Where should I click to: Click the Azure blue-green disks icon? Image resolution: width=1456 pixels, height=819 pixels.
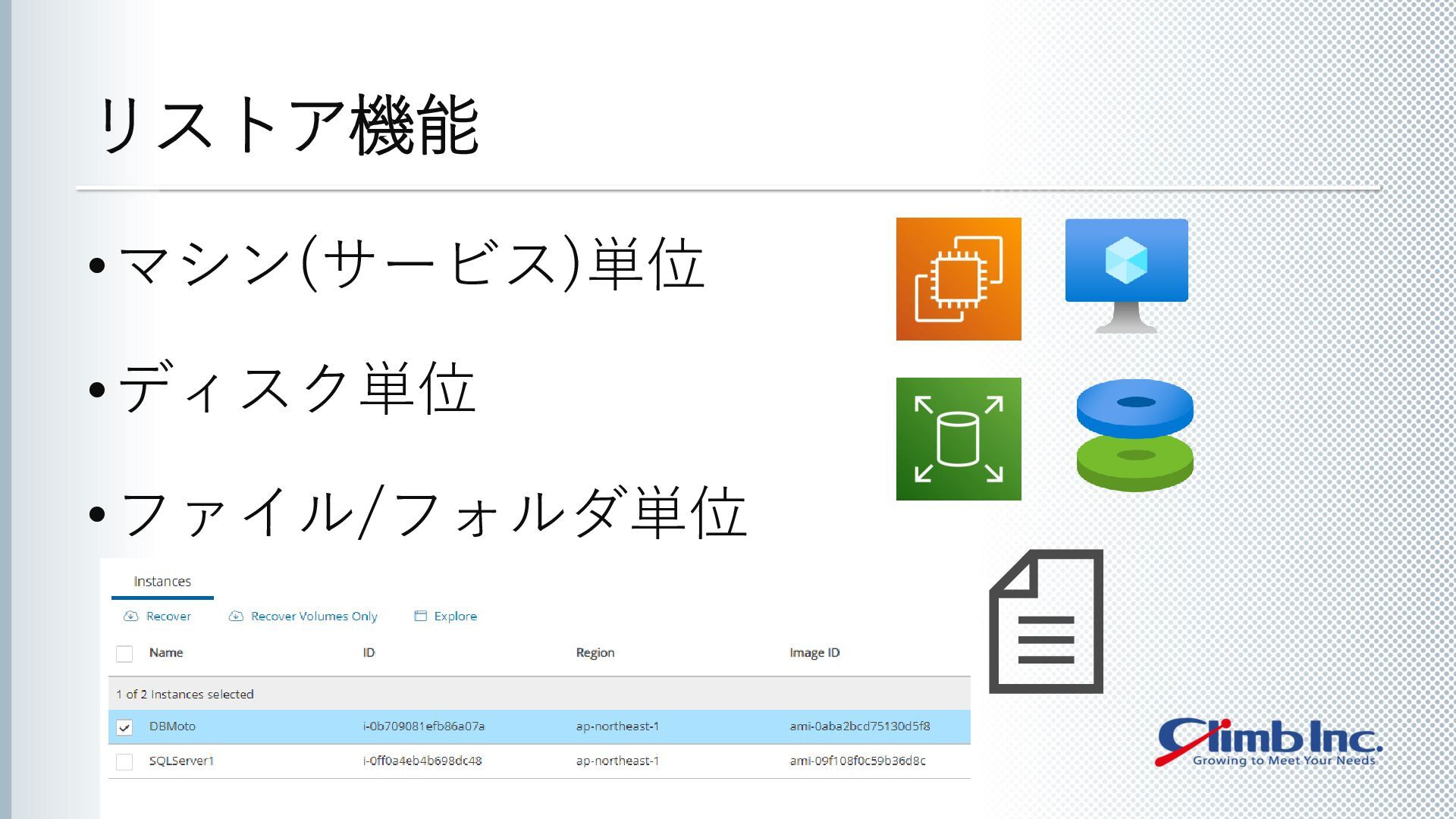pyautogui.click(x=1134, y=435)
